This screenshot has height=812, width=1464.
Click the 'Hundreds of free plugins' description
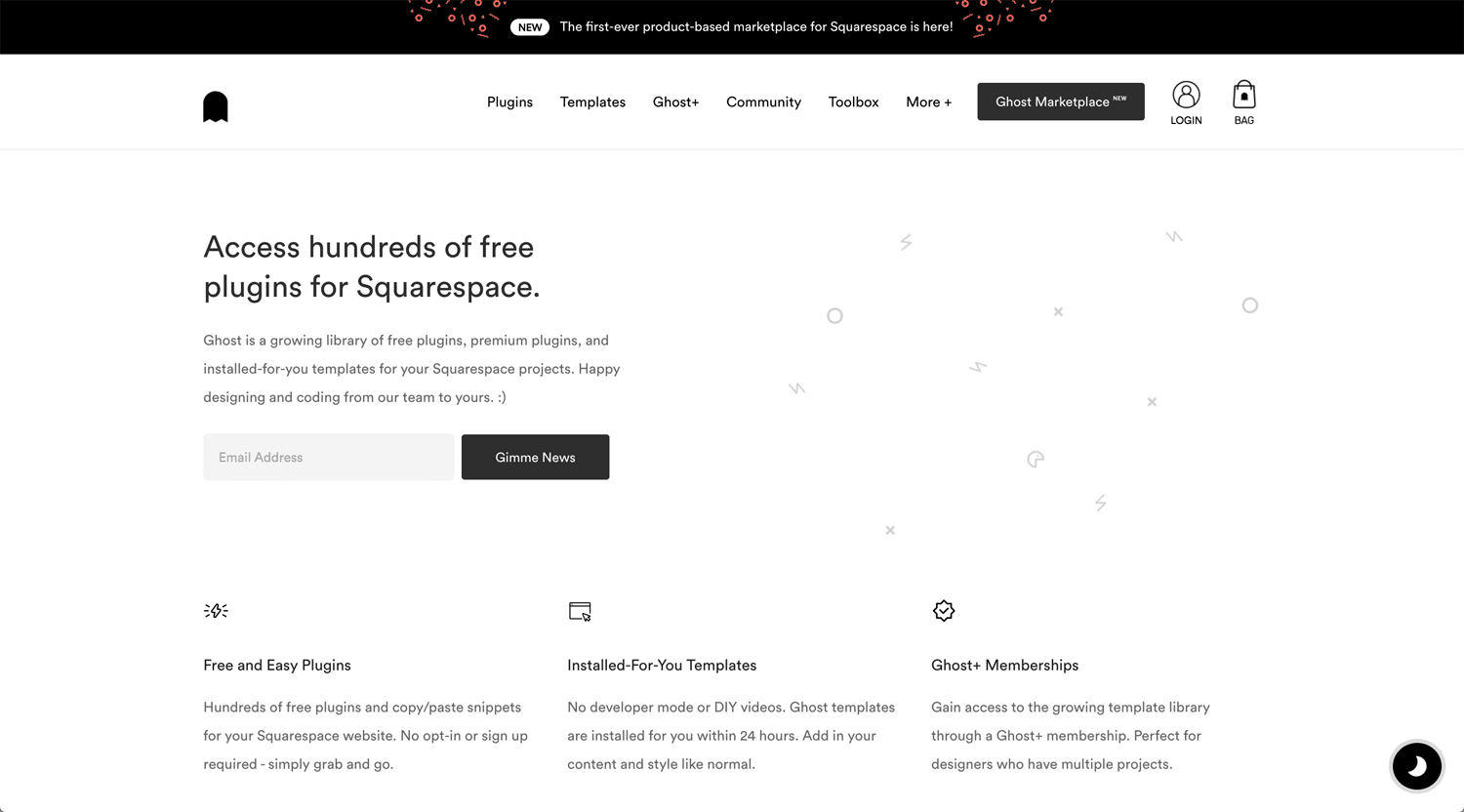[x=365, y=736]
